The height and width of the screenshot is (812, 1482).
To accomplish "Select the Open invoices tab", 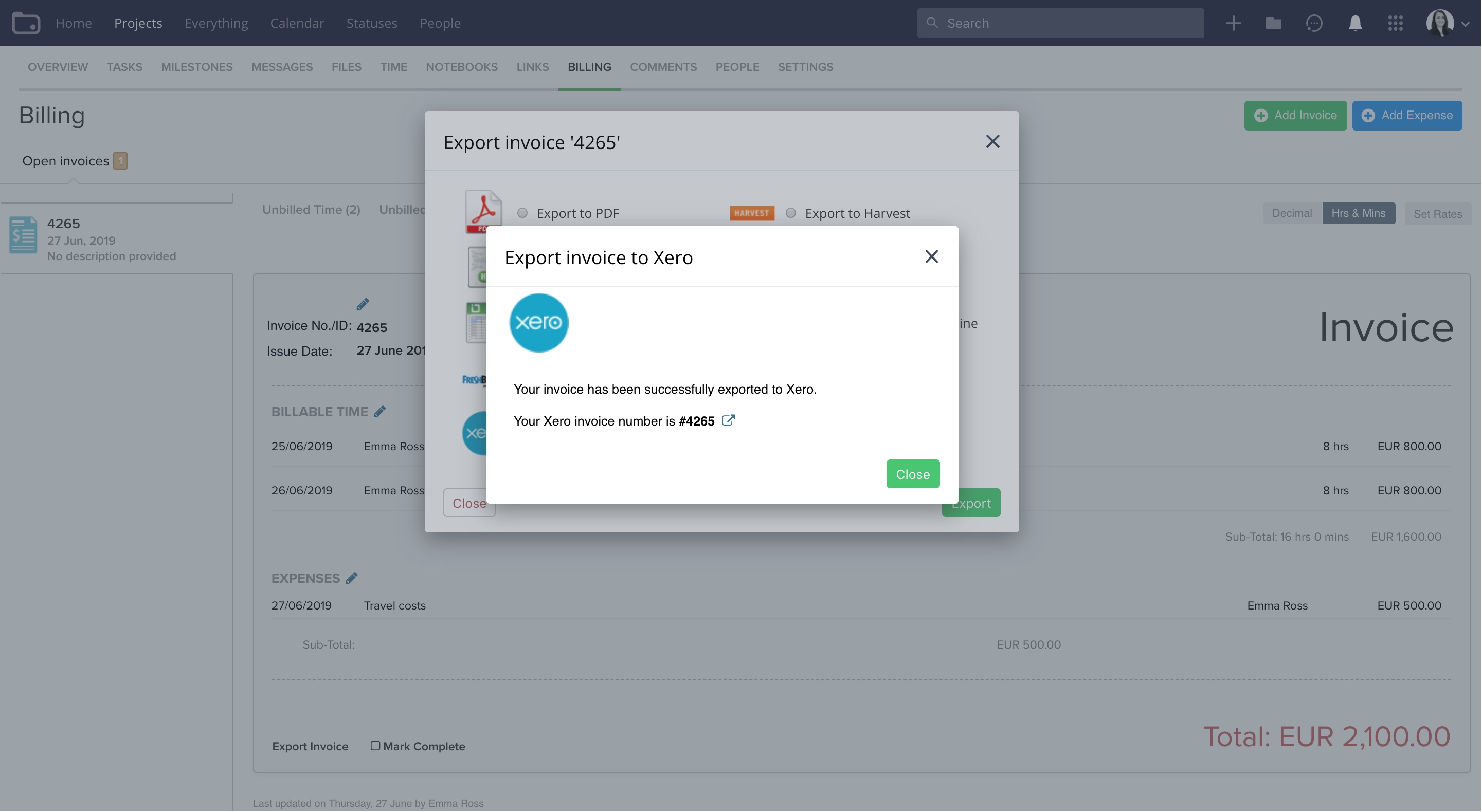I will pyautogui.click(x=74, y=161).
